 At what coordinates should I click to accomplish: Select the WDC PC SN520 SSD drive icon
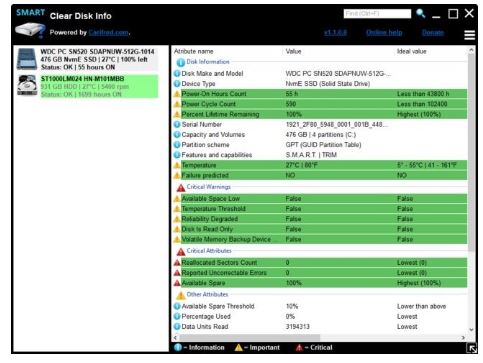pyautogui.click(x=27, y=59)
